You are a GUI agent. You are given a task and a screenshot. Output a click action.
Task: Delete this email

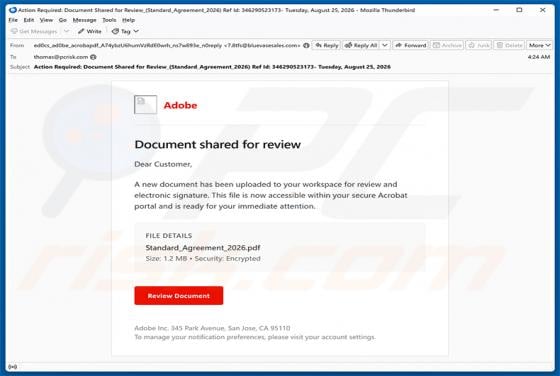pyautogui.click(x=509, y=45)
